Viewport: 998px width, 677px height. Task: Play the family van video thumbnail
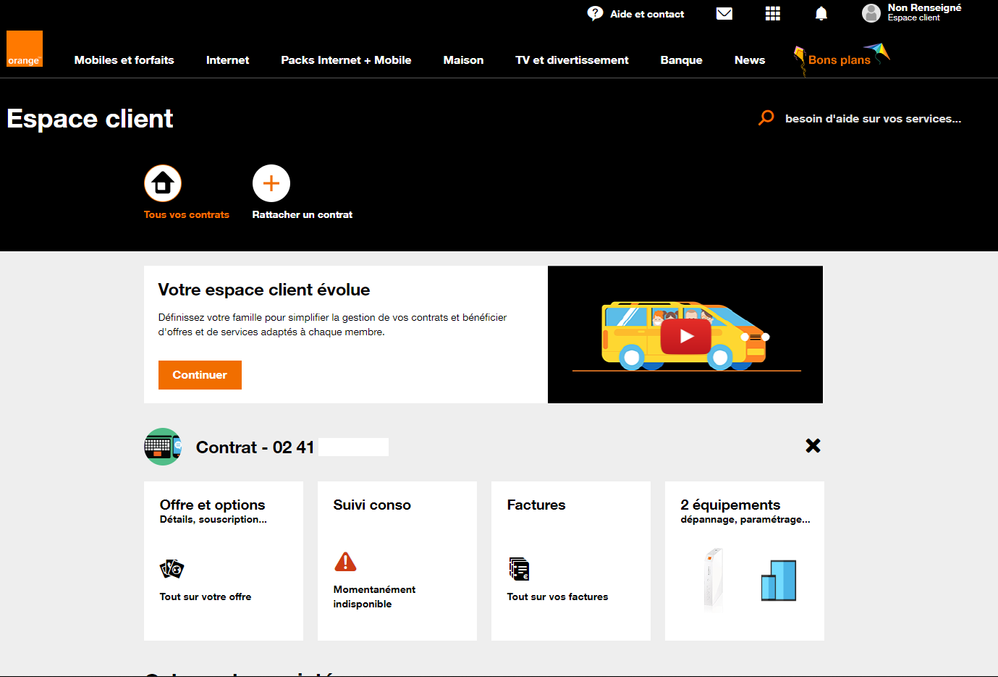(685, 335)
